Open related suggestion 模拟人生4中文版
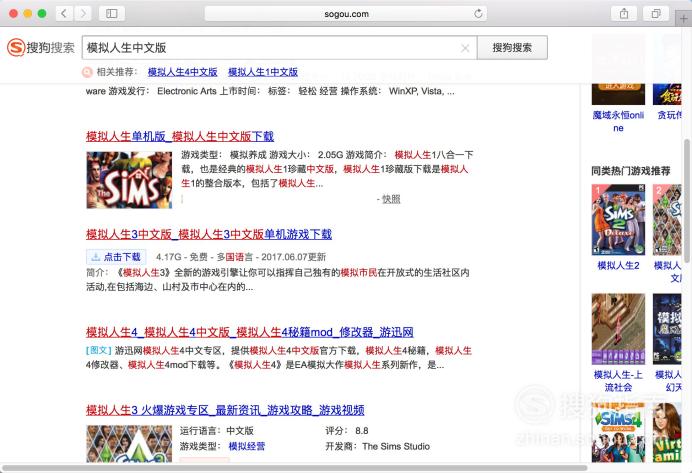The height and width of the screenshot is (473, 692). (182, 71)
